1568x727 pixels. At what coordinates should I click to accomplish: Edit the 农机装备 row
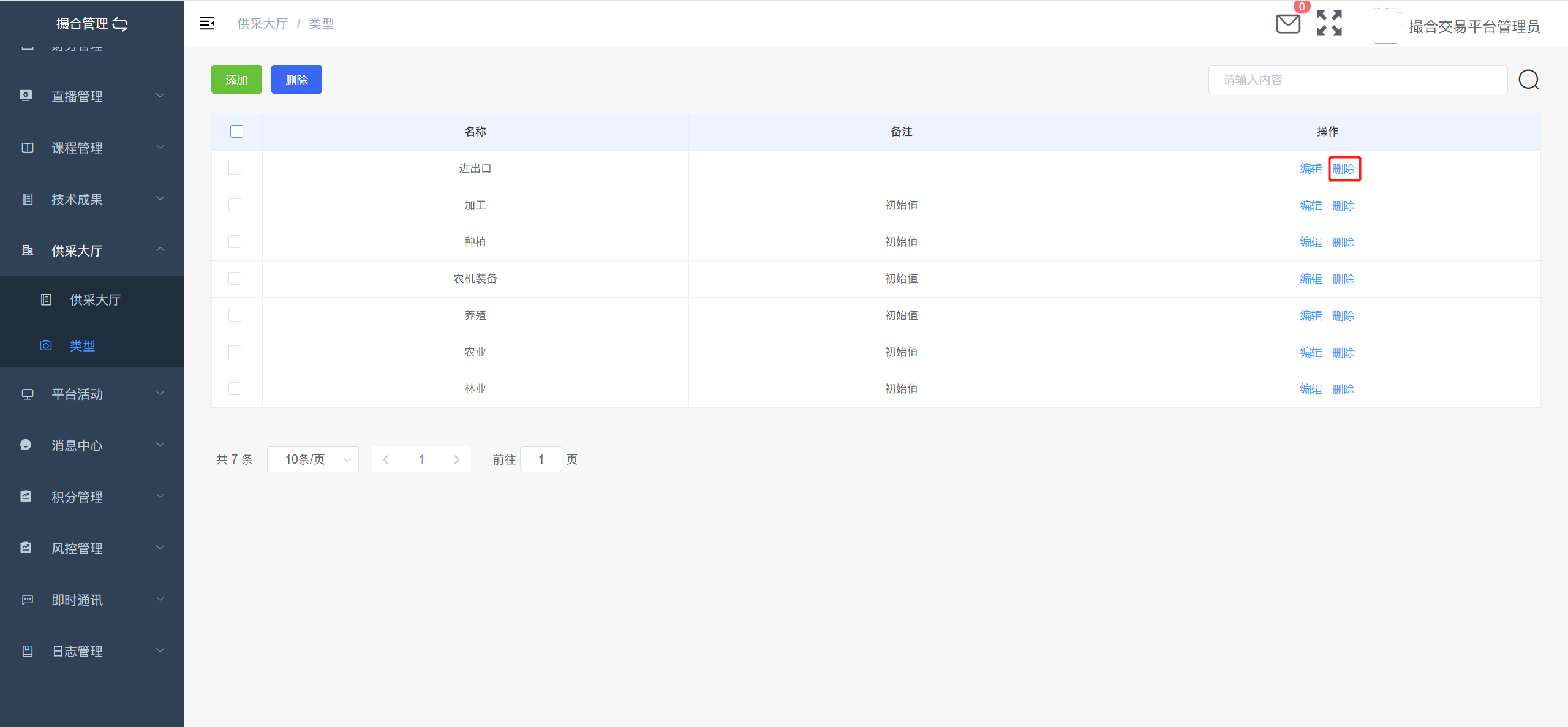click(x=1311, y=279)
